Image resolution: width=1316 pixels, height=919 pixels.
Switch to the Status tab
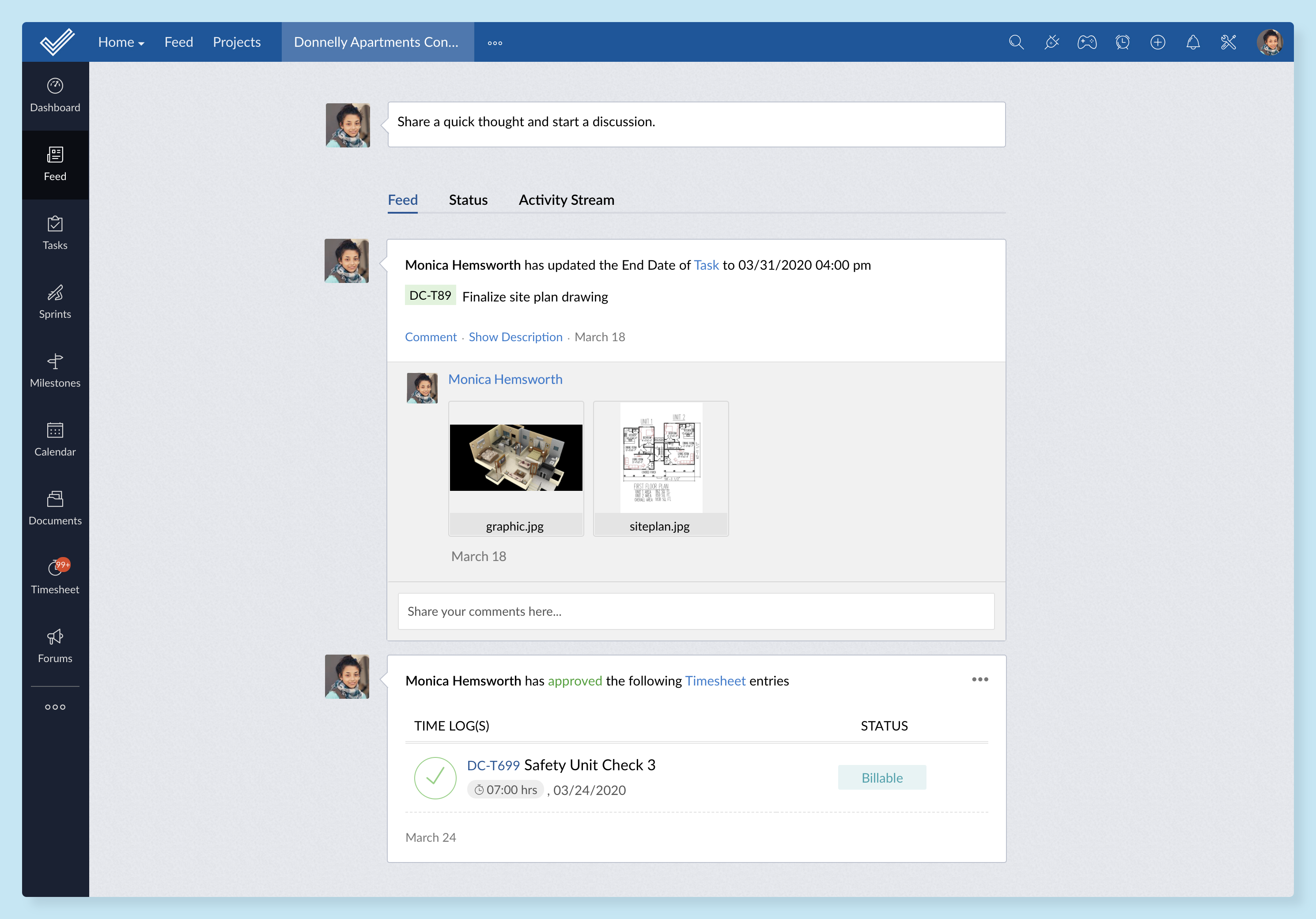pos(468,200)
